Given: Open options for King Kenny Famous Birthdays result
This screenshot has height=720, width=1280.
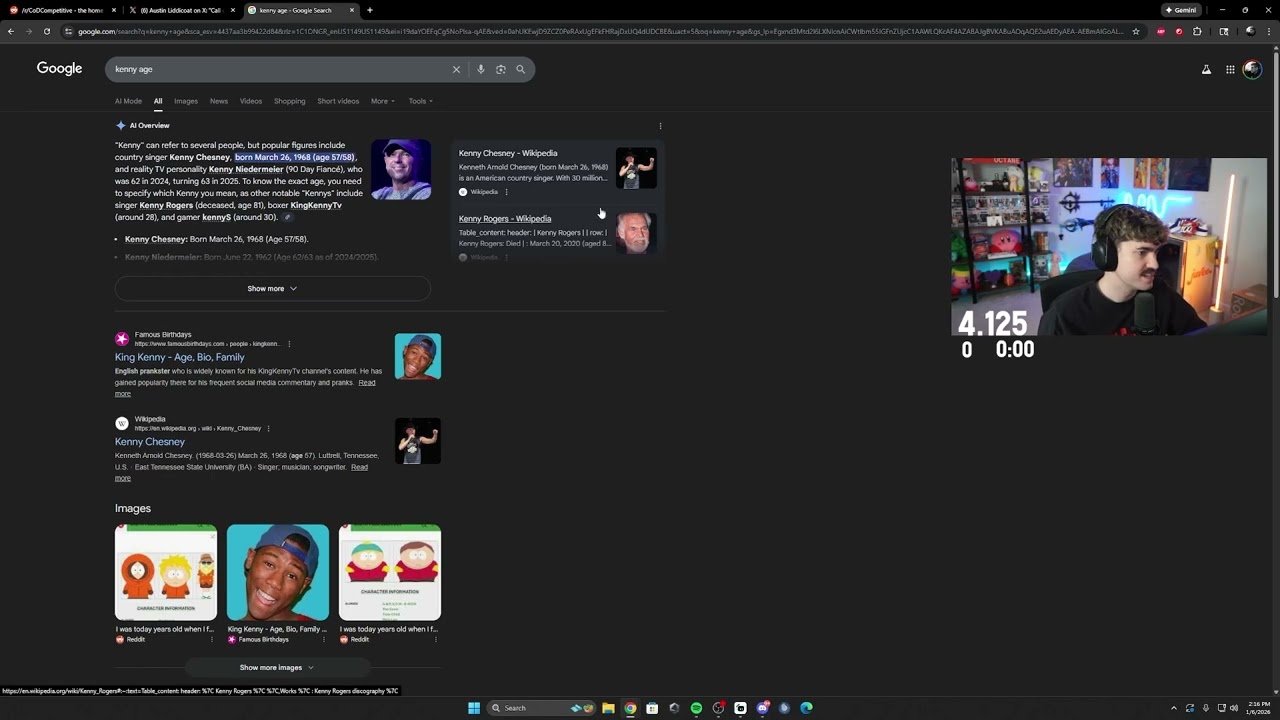Looking at the screenshot, I should 289,344.
